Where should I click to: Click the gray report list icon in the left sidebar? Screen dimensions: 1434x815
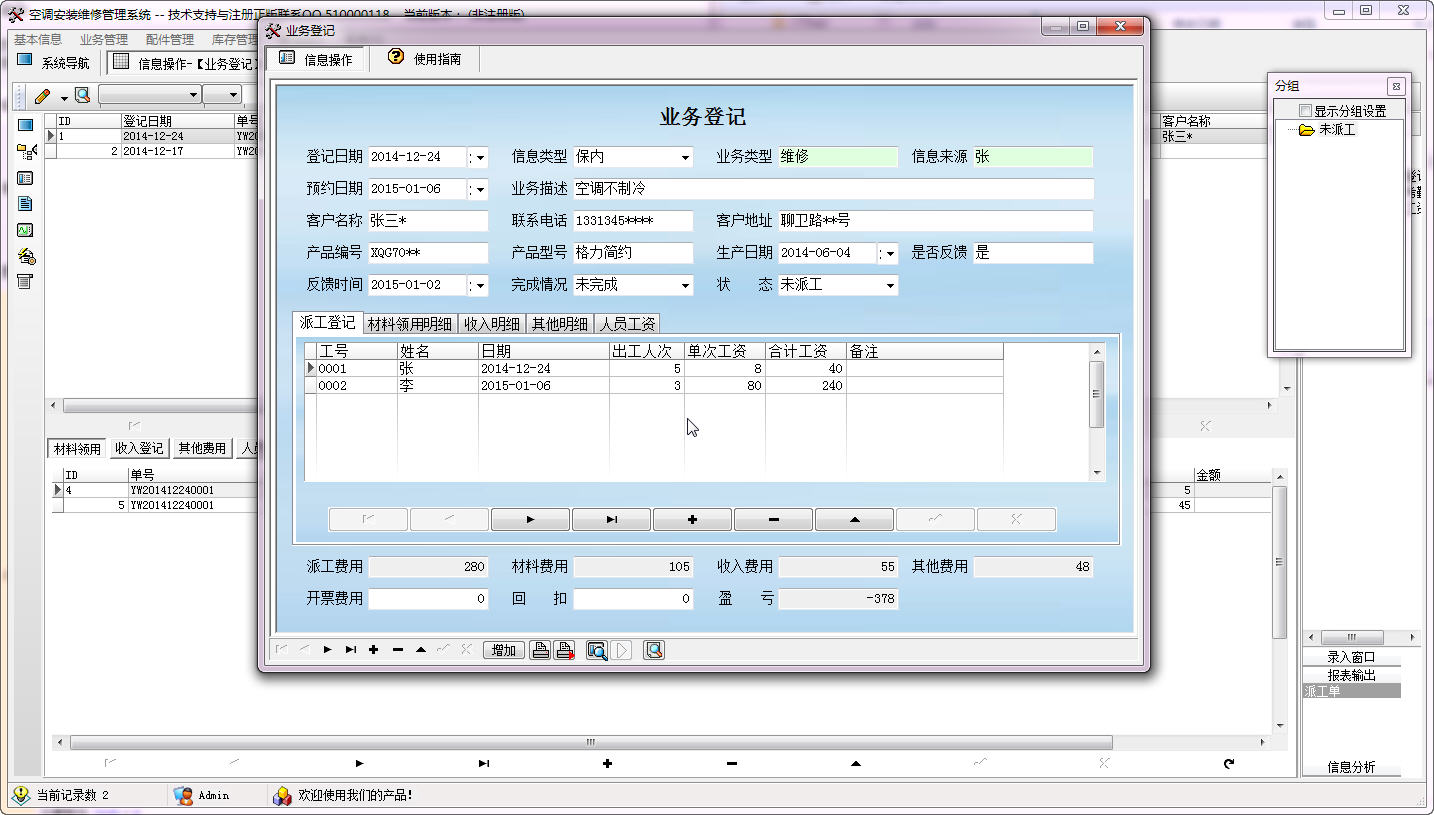coord(26,282)
